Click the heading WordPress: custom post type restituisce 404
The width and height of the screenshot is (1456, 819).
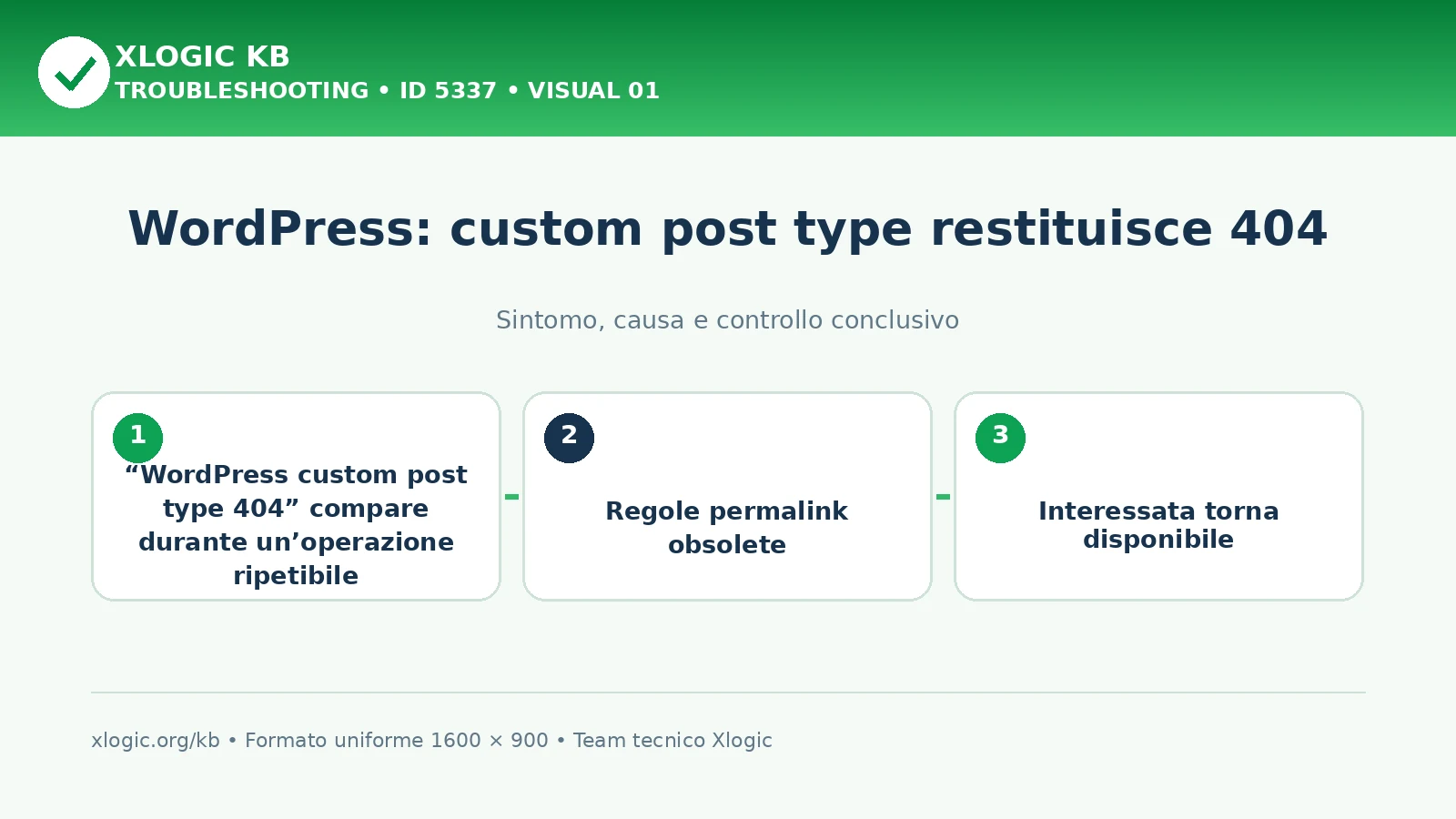click(x=728, y=228)
